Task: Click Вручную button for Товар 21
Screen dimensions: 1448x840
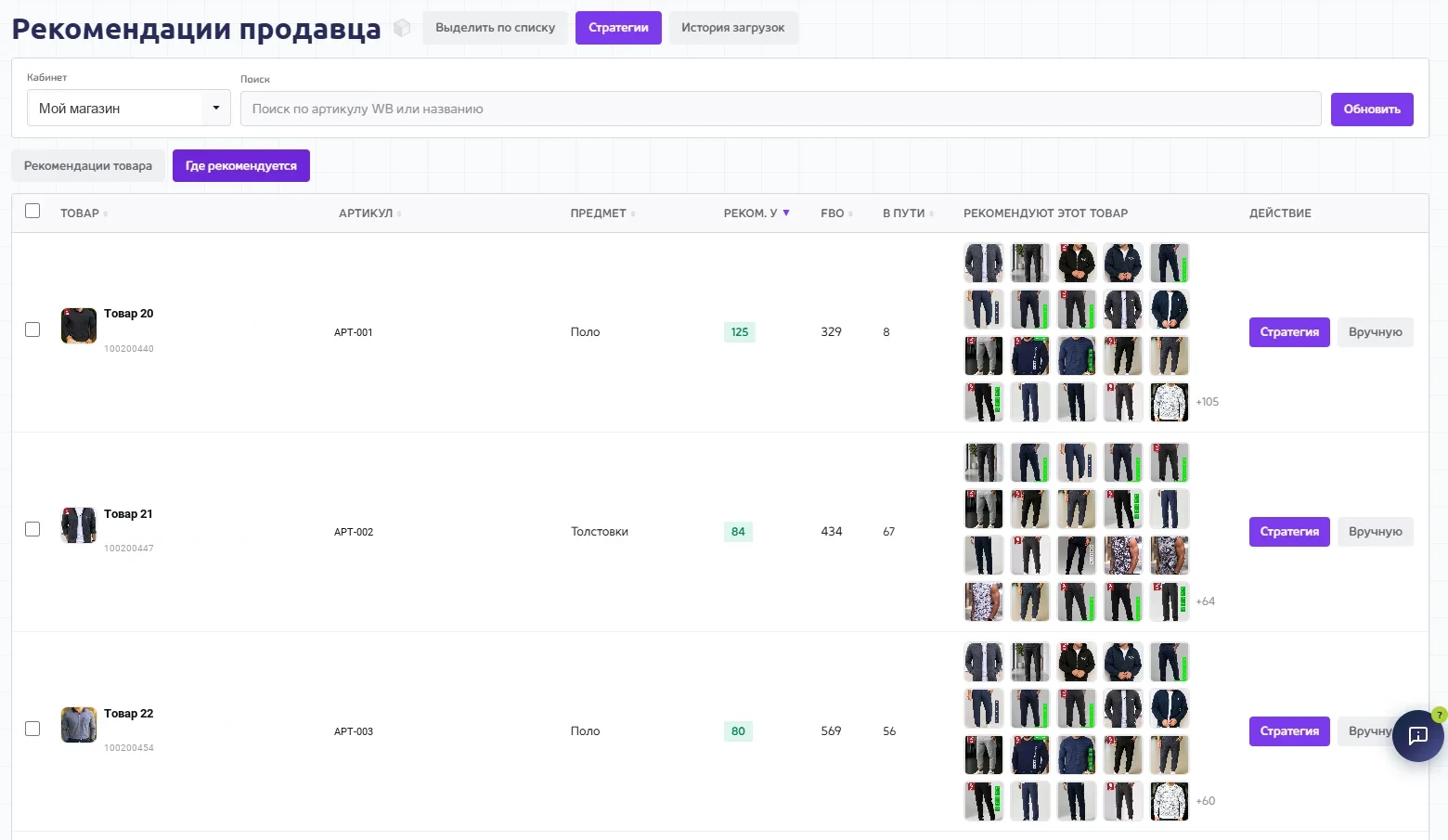Action: [x=1376, y=532]
